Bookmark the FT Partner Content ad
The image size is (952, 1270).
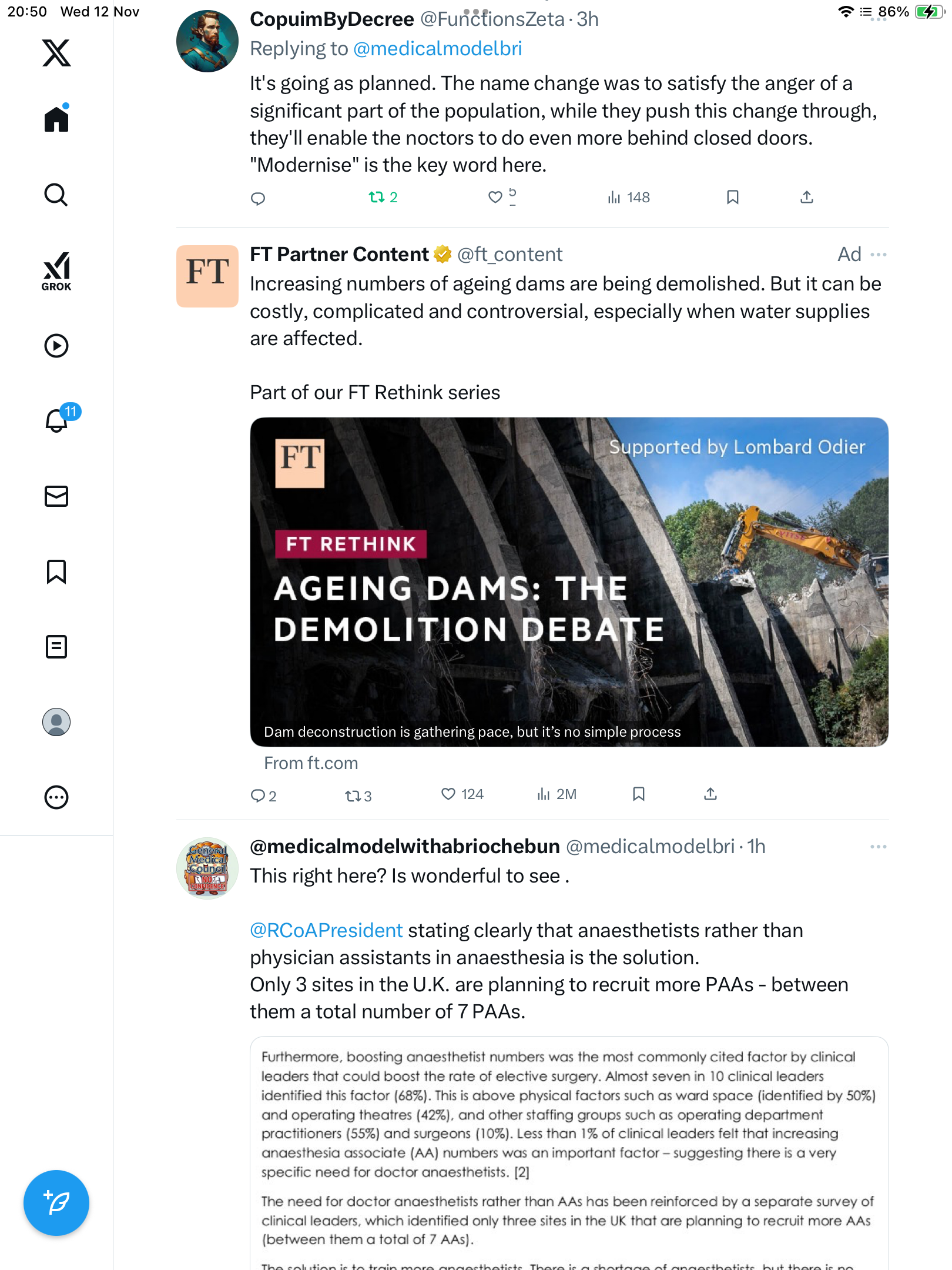(639, 794)
